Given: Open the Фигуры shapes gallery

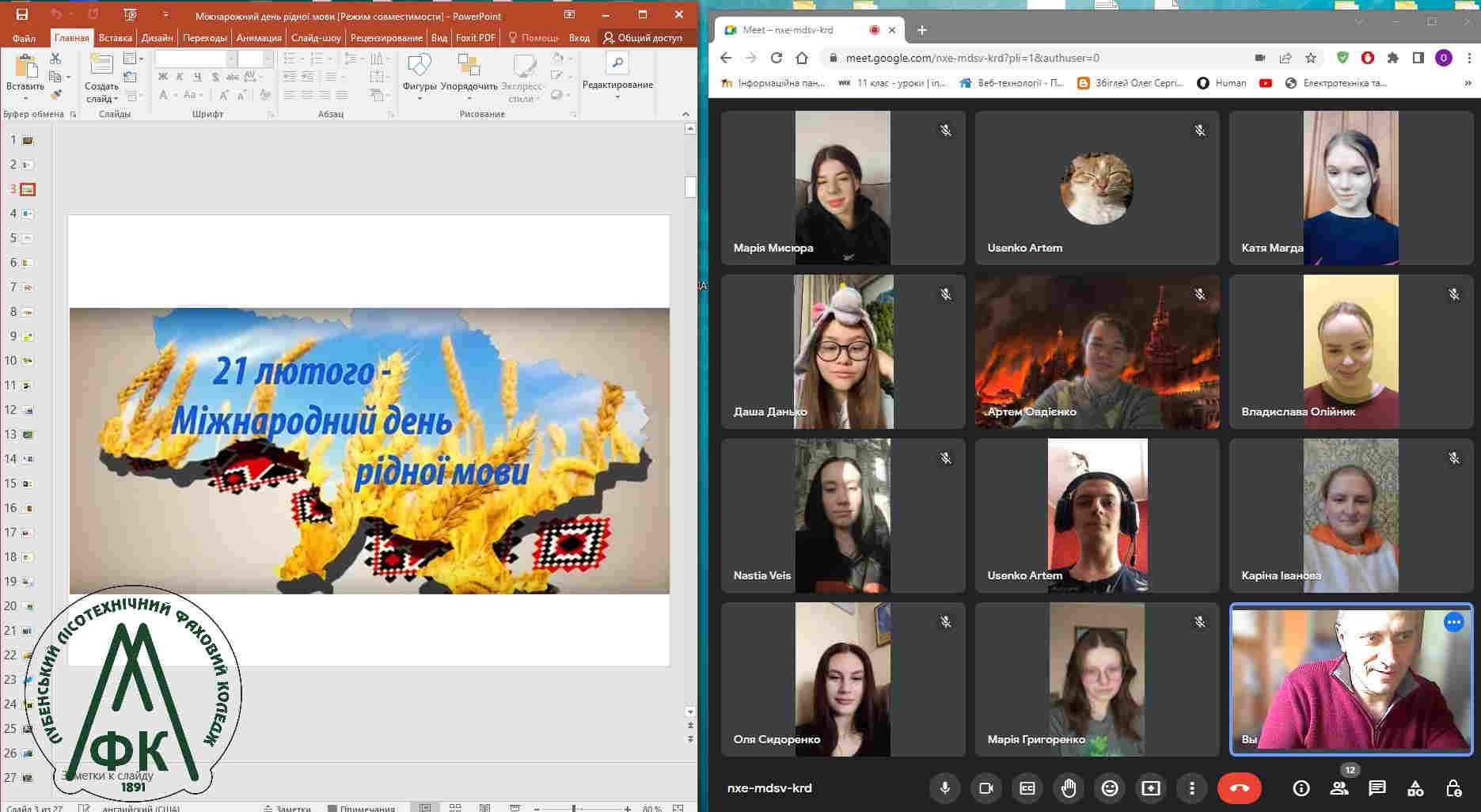Looking at the screenshot, I should tap(420, 77).
